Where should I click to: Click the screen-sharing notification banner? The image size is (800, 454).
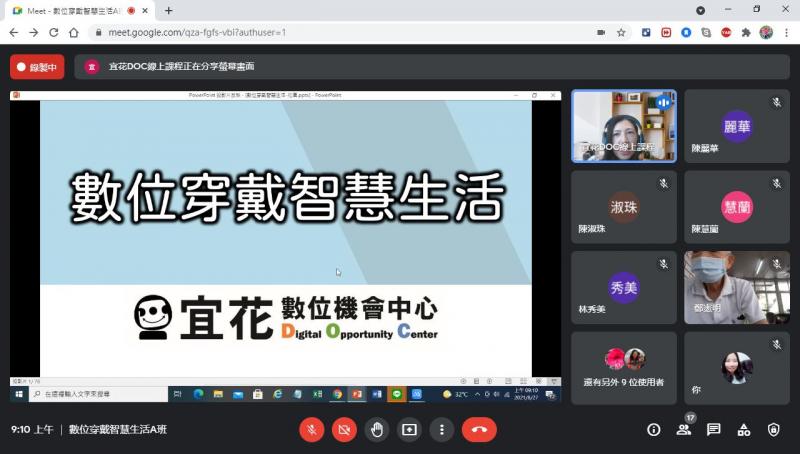coord(432,67)
